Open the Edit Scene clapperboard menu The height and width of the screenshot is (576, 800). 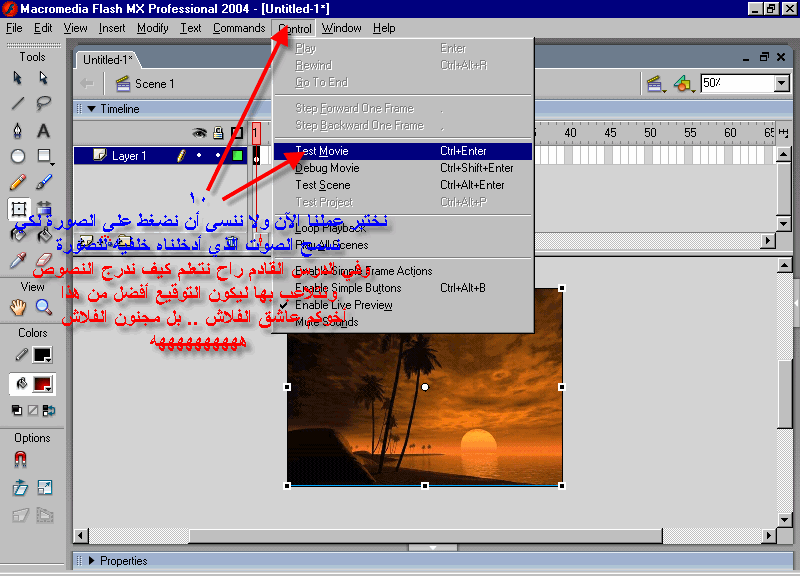[x=656, y=84]
